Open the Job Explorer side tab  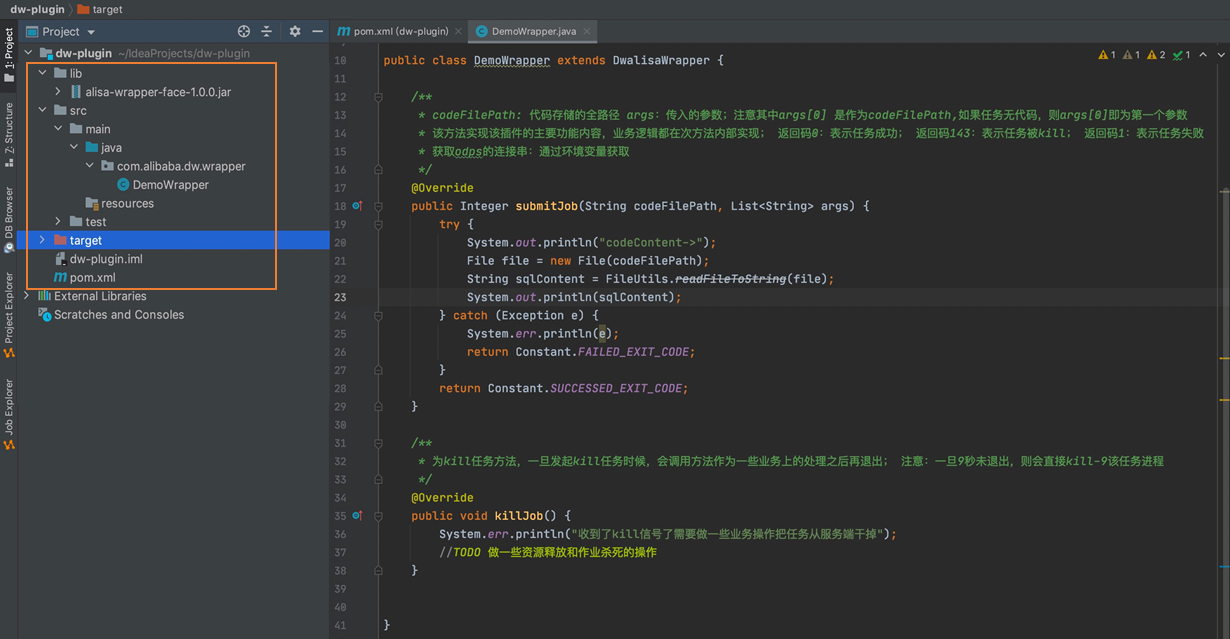(9, 413)
